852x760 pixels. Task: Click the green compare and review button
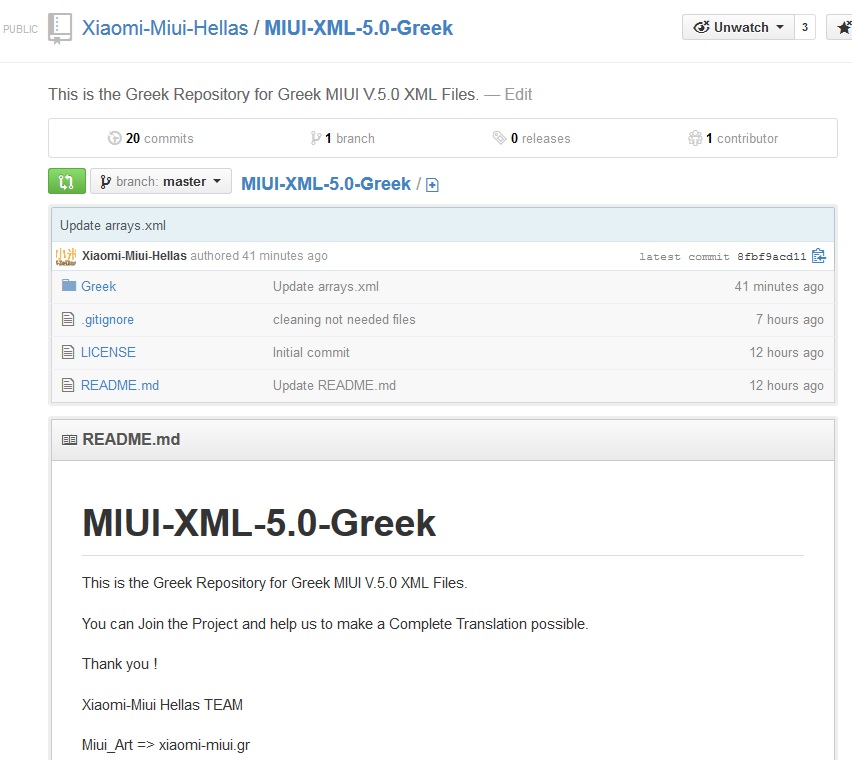pyautogui.click(x=66, y=182)
